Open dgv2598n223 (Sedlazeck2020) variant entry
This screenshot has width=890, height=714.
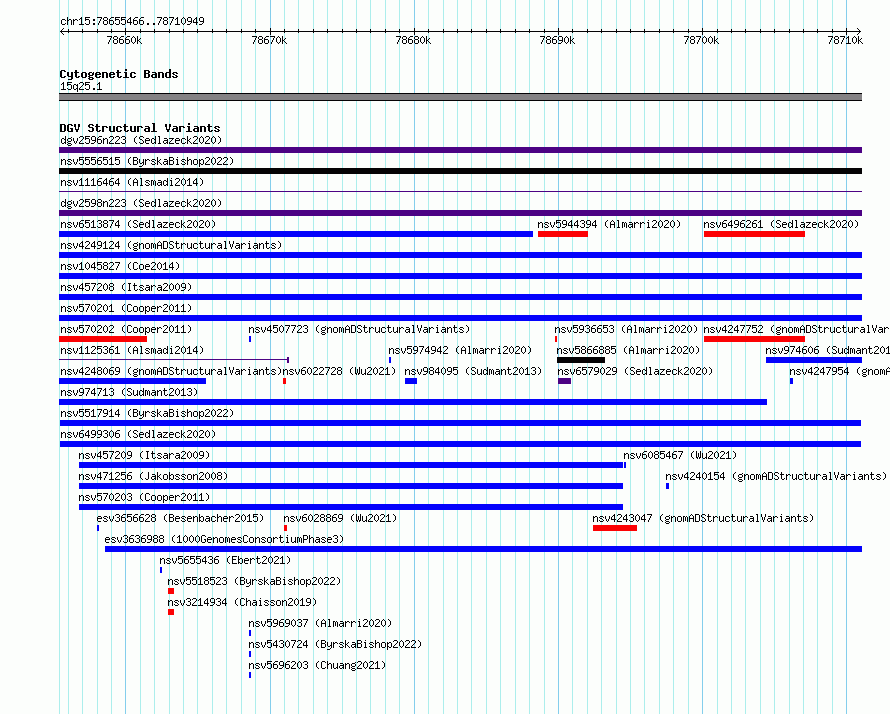click(141, 203)
